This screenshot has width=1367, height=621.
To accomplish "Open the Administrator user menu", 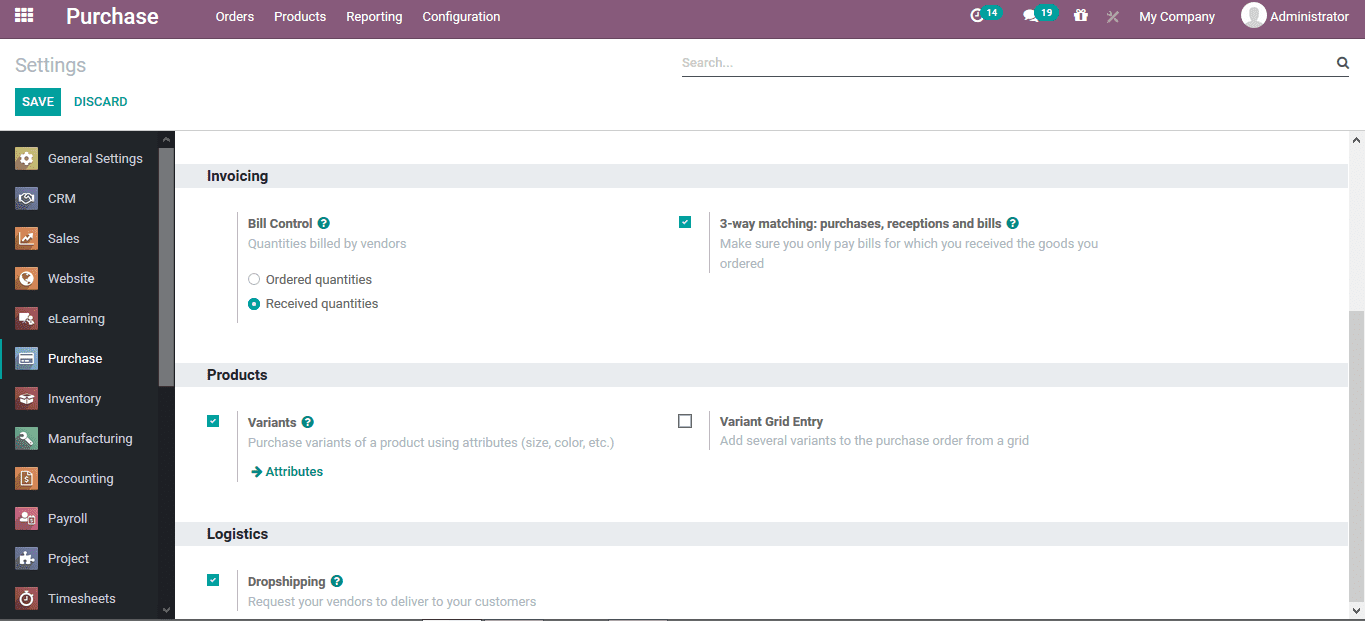I will 1295,16.
